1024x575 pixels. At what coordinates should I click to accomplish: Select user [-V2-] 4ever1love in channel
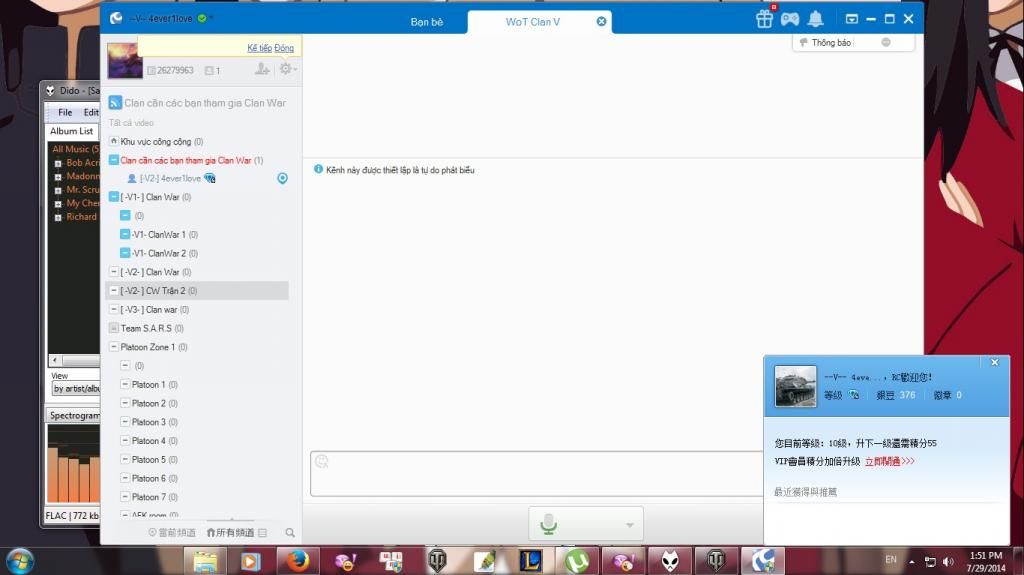tap(170, 178)
